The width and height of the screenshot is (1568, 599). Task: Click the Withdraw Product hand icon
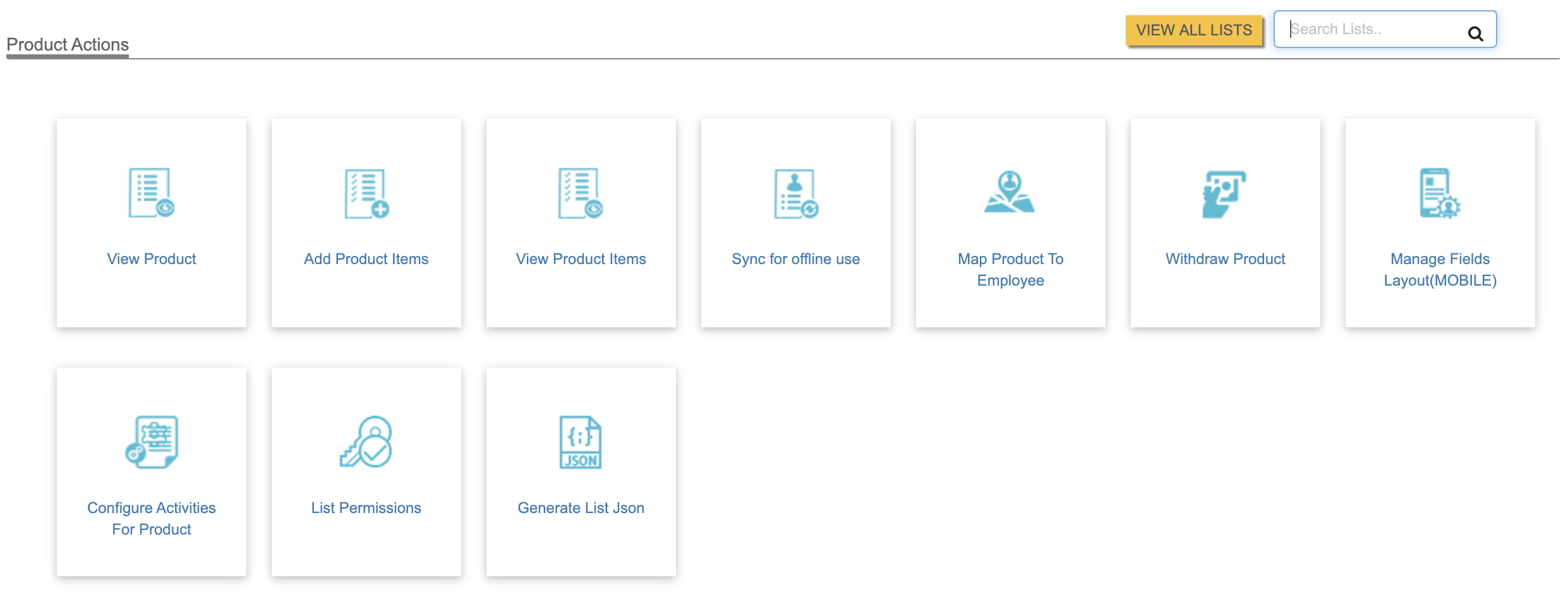(x=1224, y=193)
